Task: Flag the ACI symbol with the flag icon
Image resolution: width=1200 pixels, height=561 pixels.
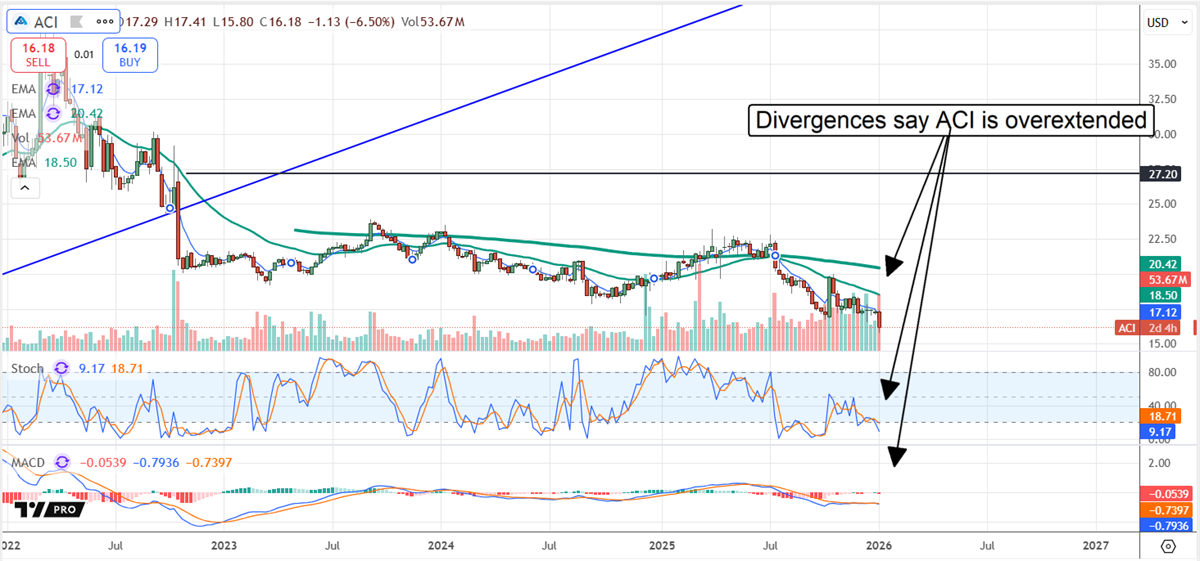Action: pos(77,20)
